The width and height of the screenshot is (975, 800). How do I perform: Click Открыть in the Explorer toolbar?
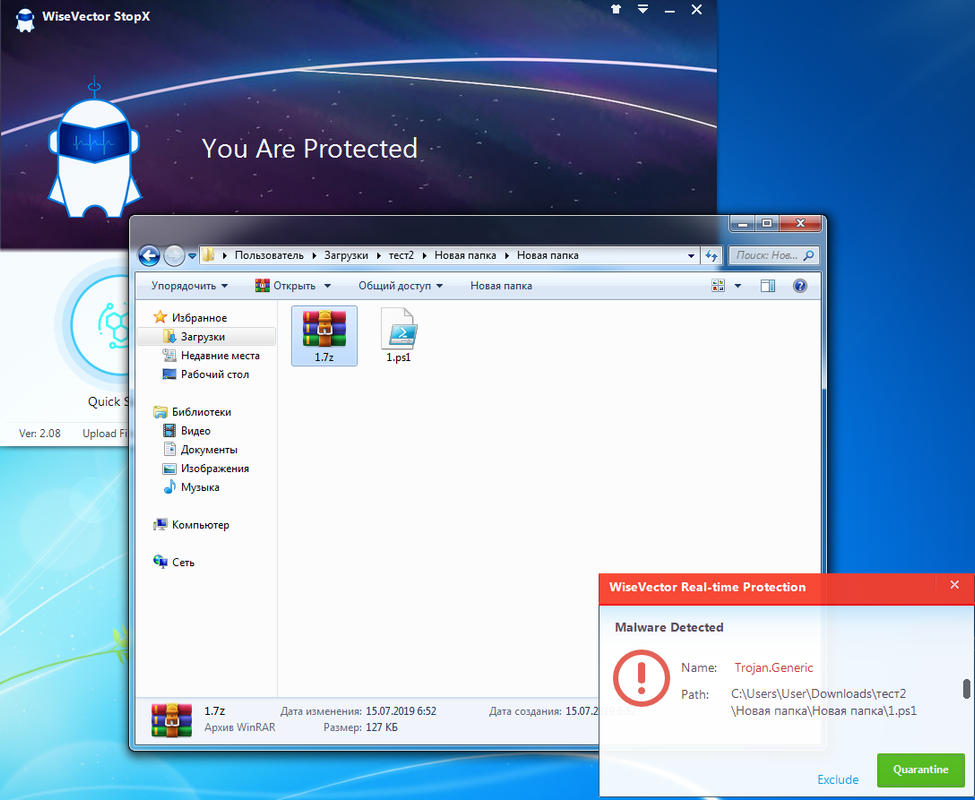(x=285, y=286)
